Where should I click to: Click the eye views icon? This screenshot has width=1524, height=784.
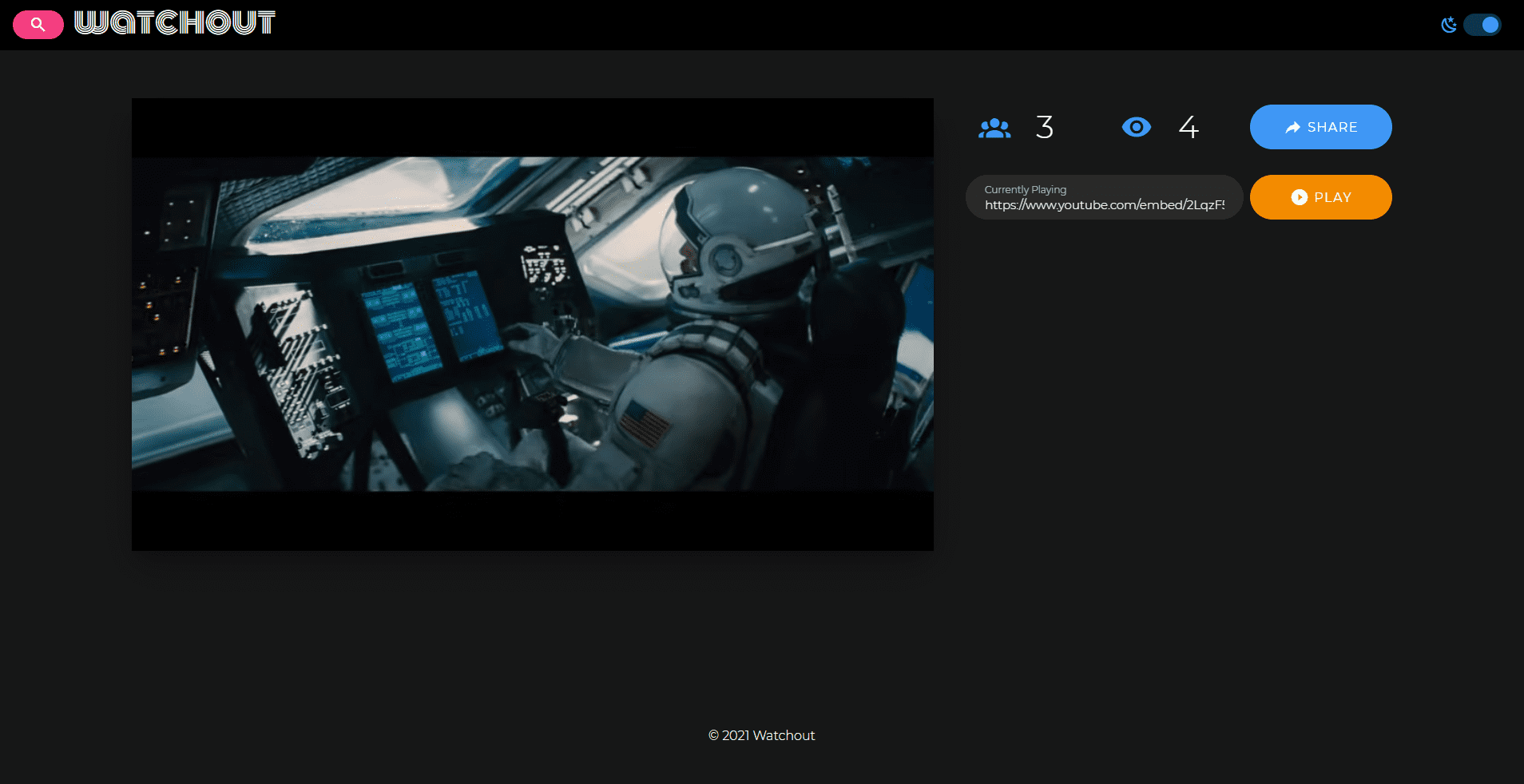pos(1136,127)
